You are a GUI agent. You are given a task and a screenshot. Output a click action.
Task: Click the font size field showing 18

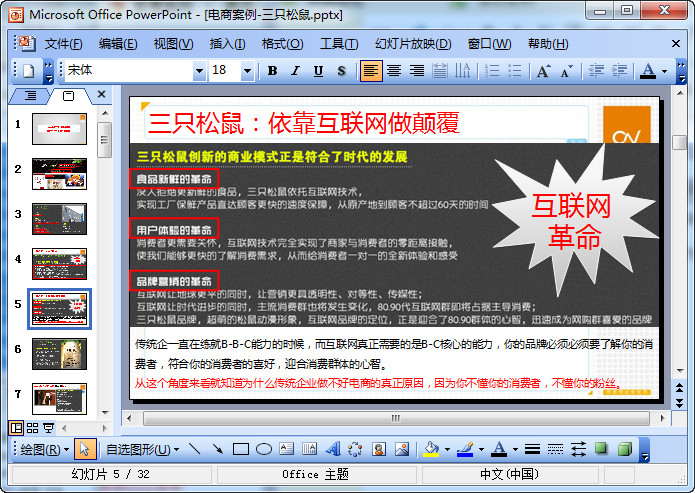225,71
